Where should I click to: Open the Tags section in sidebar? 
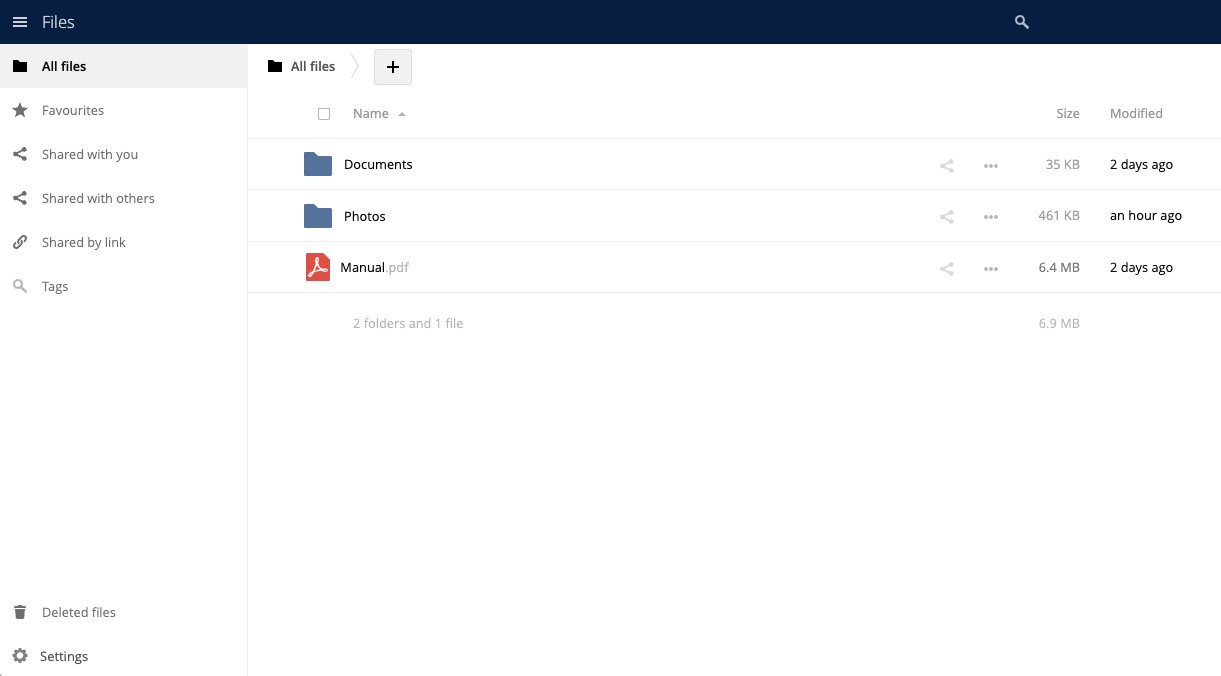click(54, 286)
